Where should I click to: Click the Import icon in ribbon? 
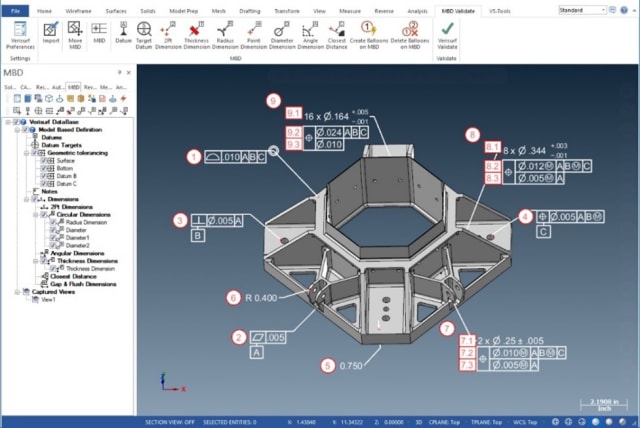(x=50, y=36)
